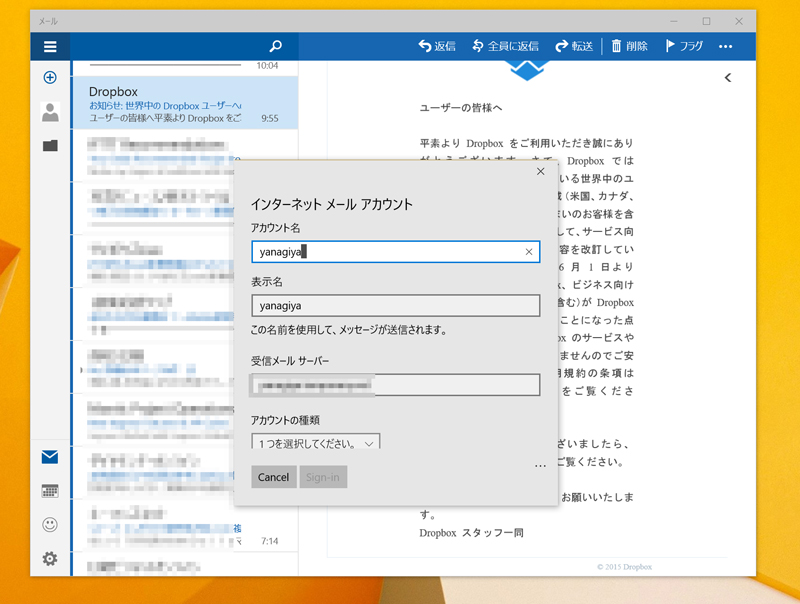Open アカウントの種類 dropdown
The image size is (800, 604).
tap(316, 442)
